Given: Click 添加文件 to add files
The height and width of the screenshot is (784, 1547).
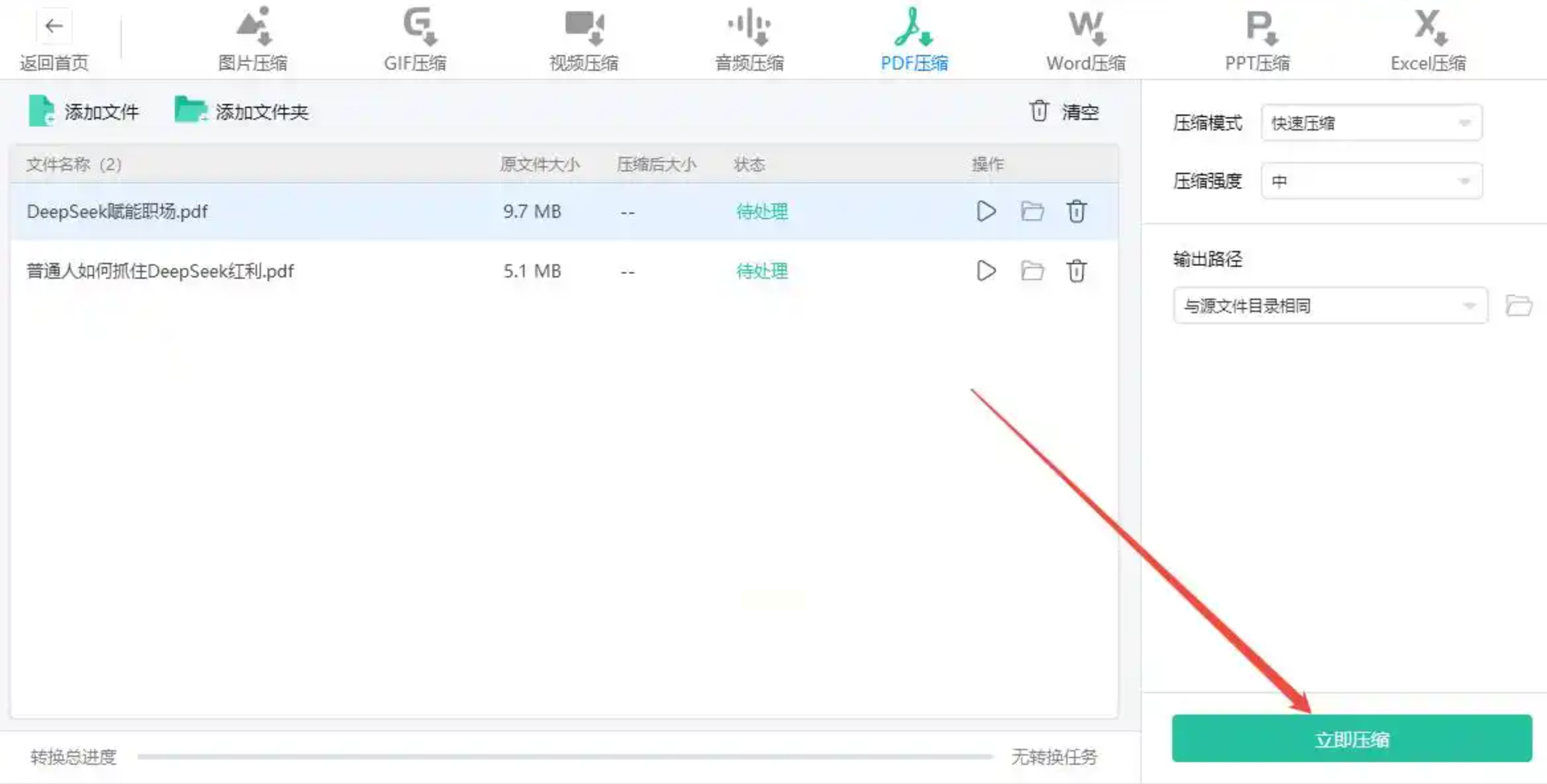Looking at the screenshot, I should 84,112.
